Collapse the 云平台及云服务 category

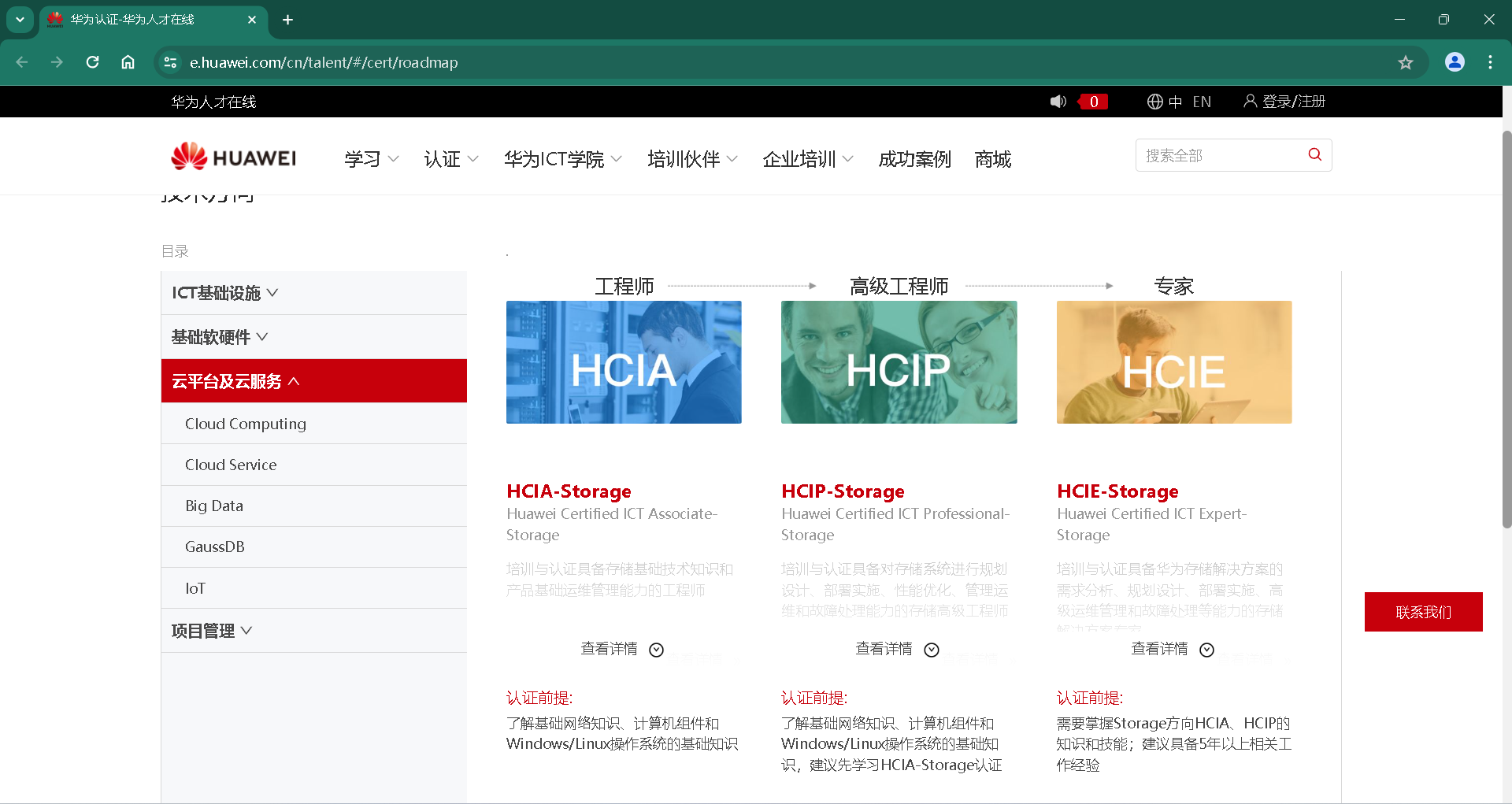pyautogui.click(x=314, y=381)
